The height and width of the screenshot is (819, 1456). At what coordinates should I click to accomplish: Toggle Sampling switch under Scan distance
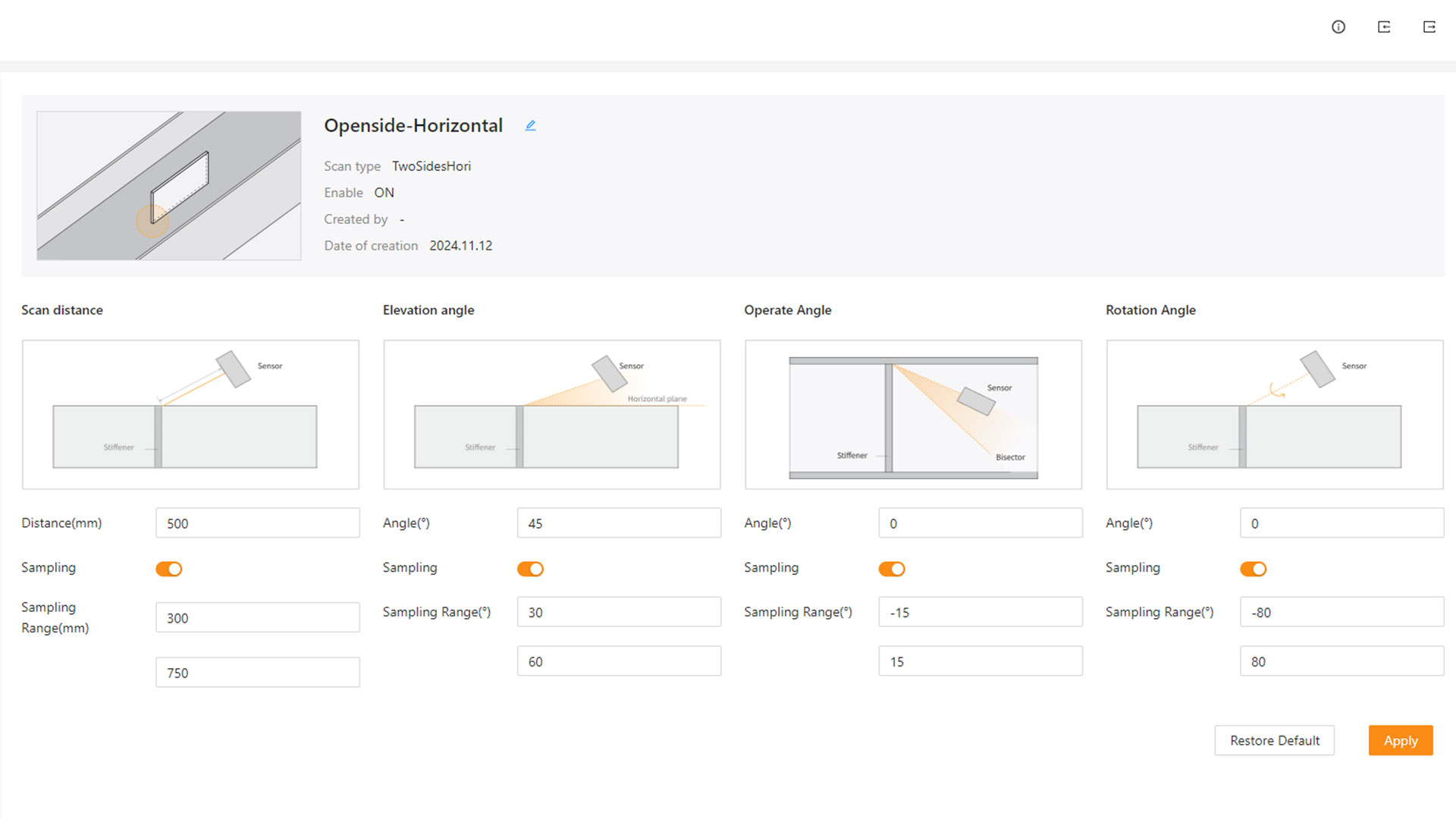[x=169, y=569]
